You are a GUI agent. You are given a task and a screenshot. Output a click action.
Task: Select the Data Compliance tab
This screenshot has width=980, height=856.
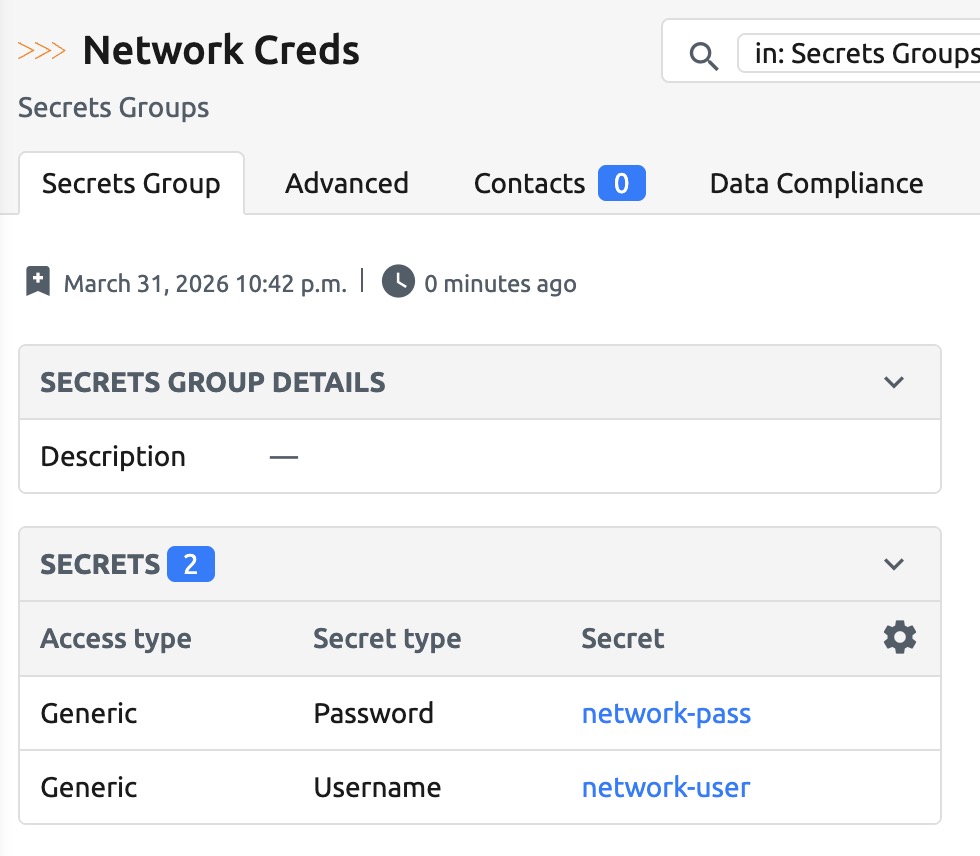(x=816, y=184)
